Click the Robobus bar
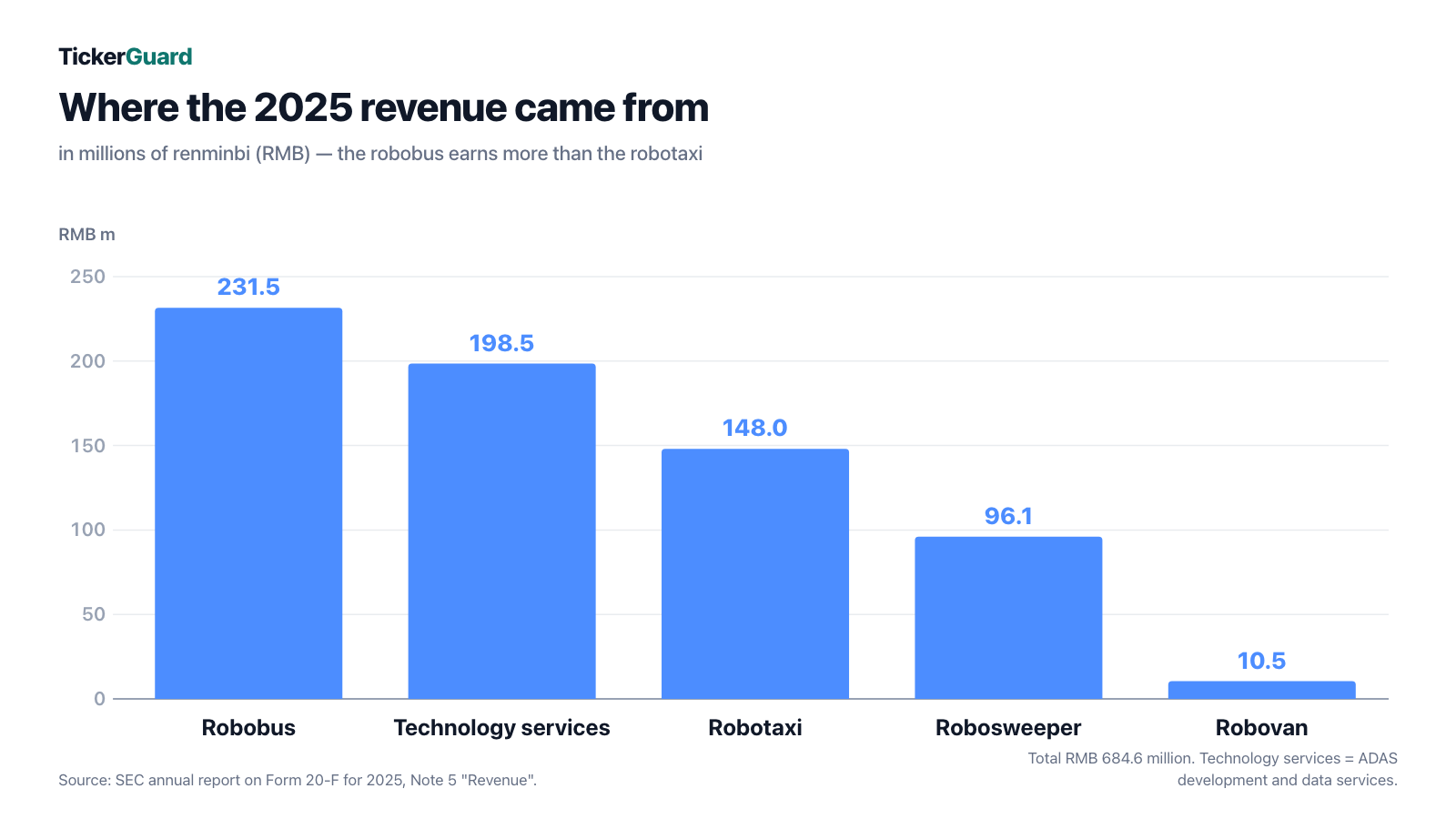This screenshot has height=819, width=1456. click(x=248, y=503)
